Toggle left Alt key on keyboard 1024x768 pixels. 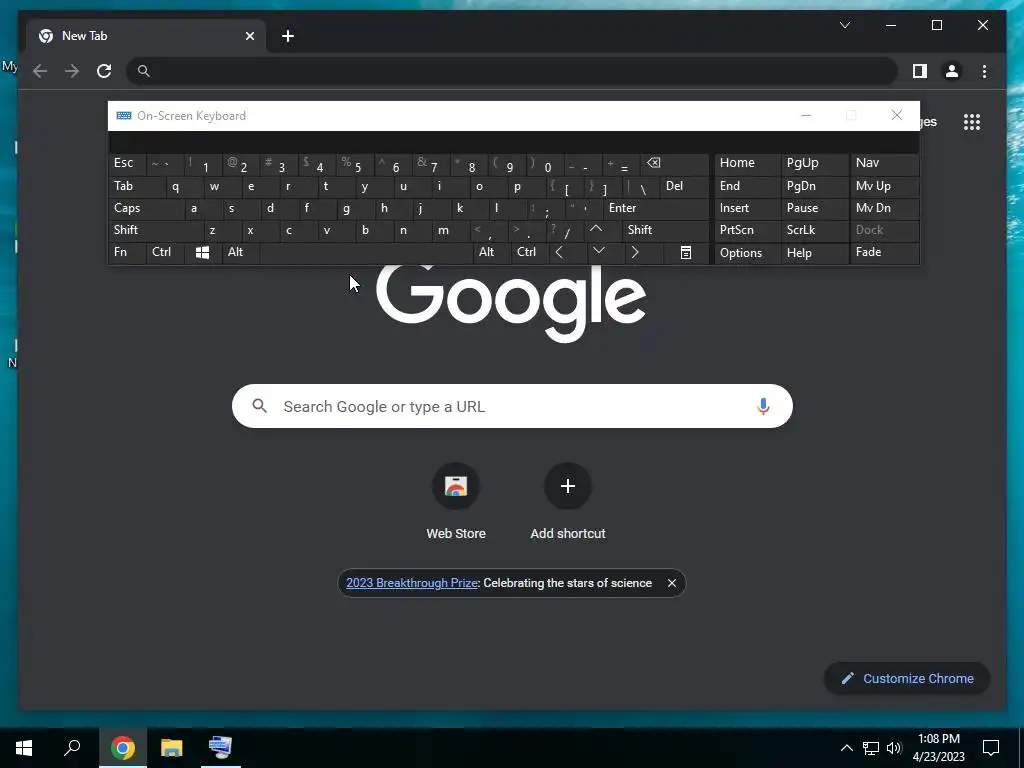(240, 252)
